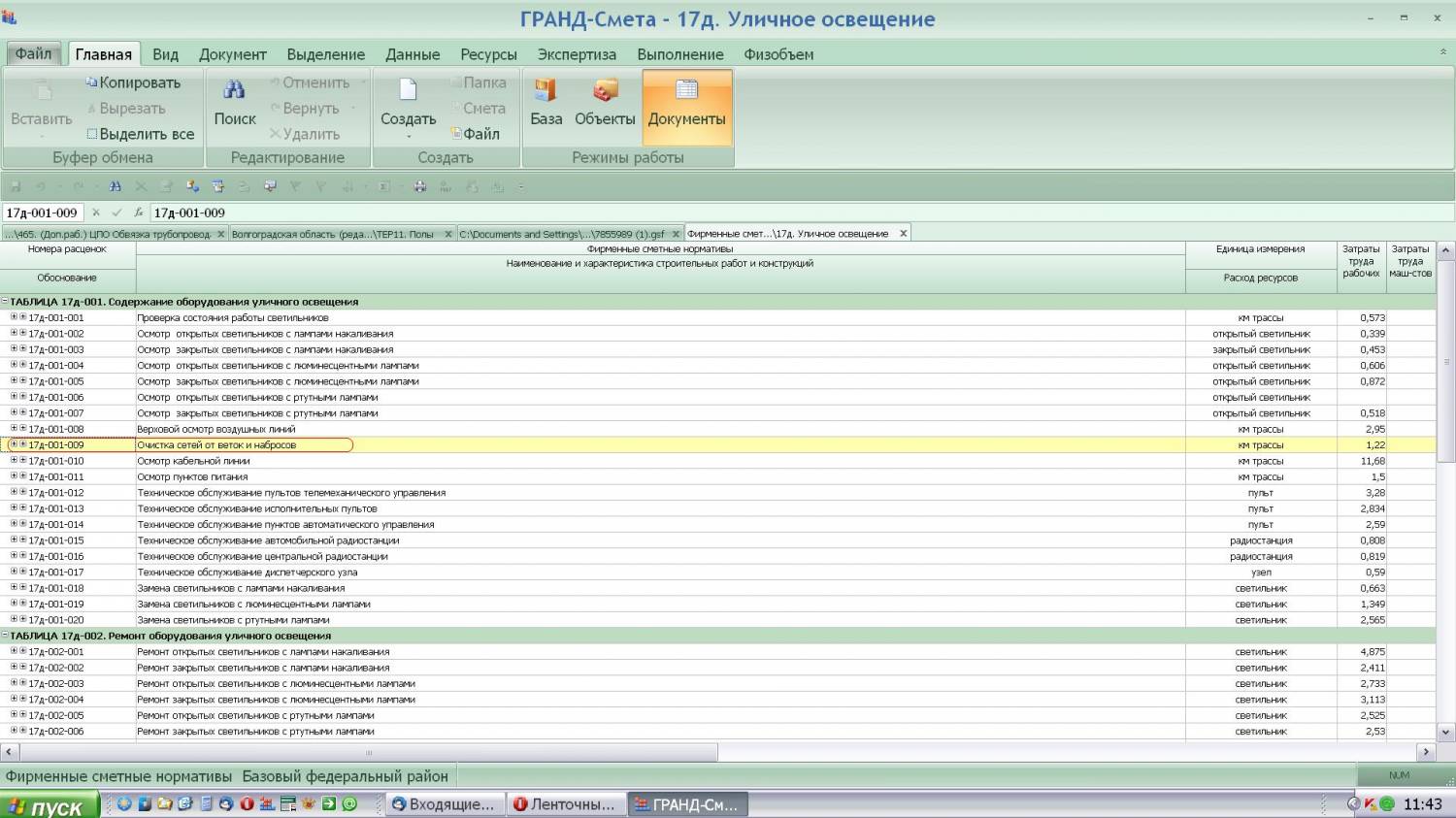Collapse ТАБЛИЦА 17д-001 Содержание оборудования group
The width and height of the screenshot is (1456, 818).
tap(5, 302)
